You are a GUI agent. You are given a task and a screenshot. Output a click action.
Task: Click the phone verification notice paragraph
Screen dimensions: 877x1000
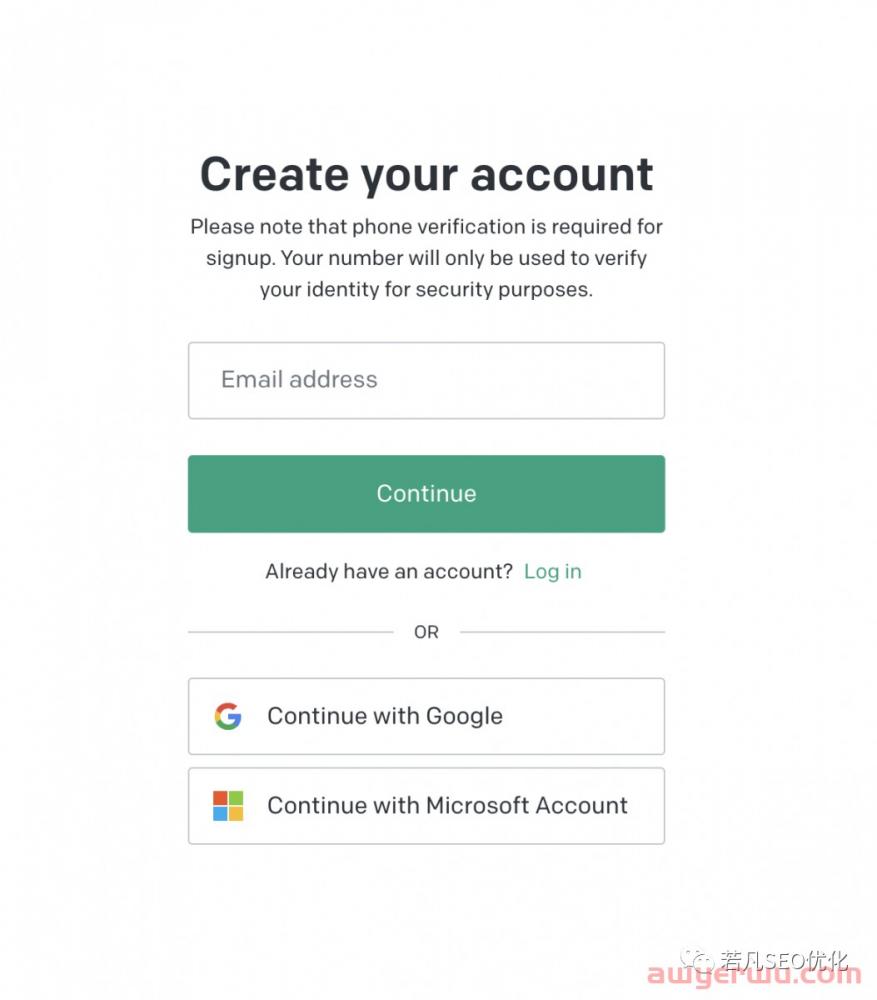426,258
